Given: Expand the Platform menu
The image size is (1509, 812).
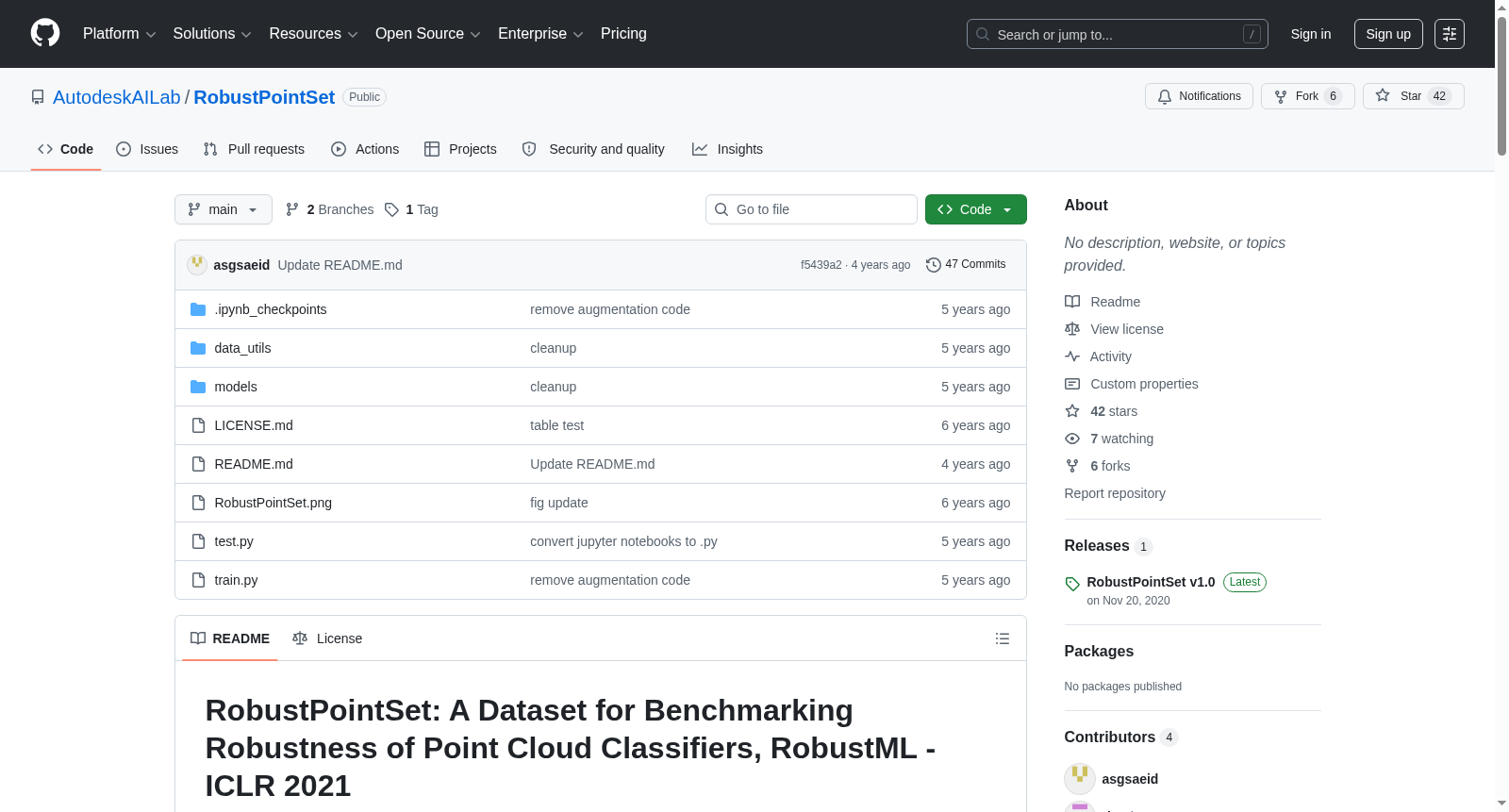Looking at the screenshot, I should pos(119,34).
